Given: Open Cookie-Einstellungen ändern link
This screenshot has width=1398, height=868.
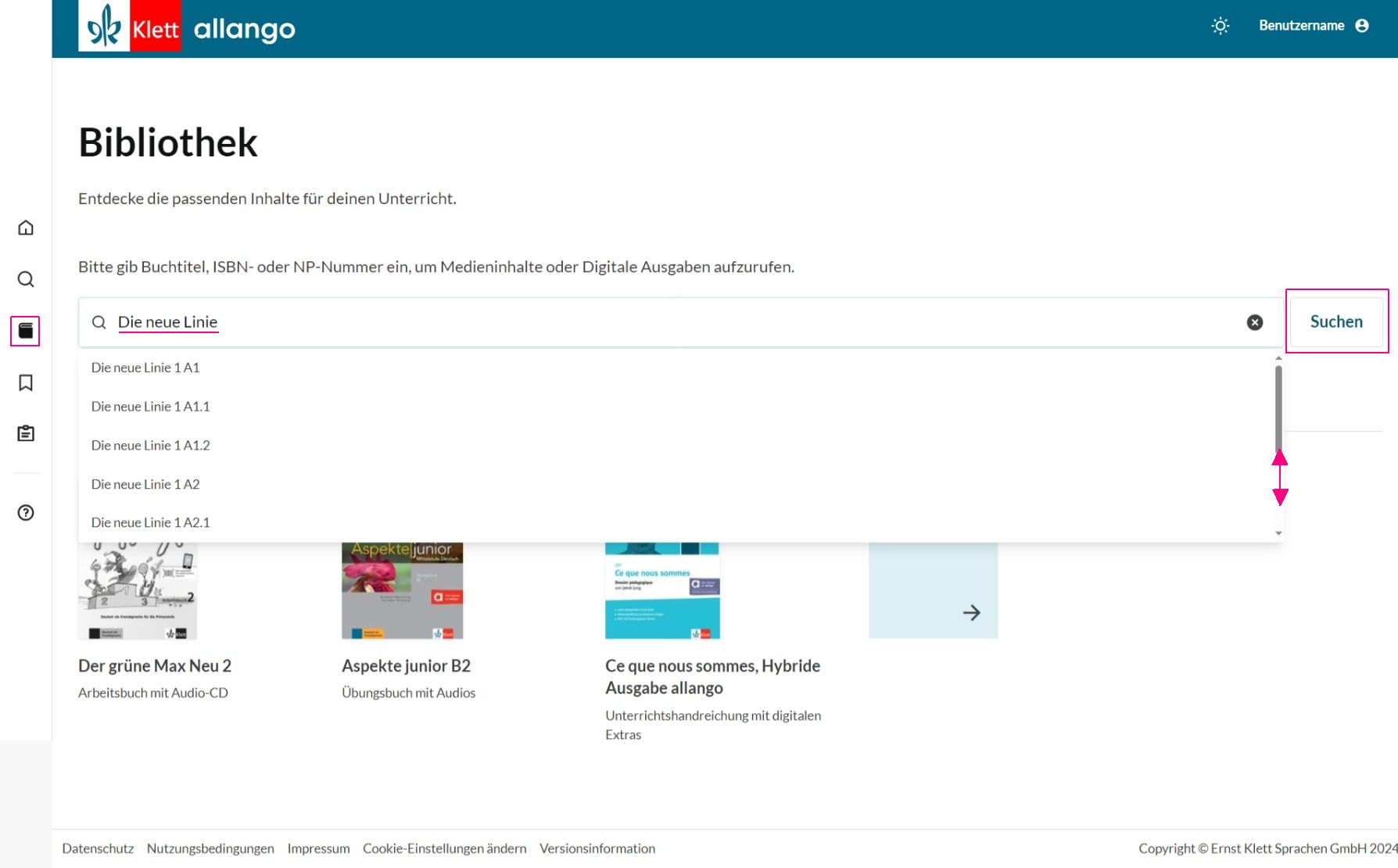Looking at the screenshot, I should click(444, 848).
